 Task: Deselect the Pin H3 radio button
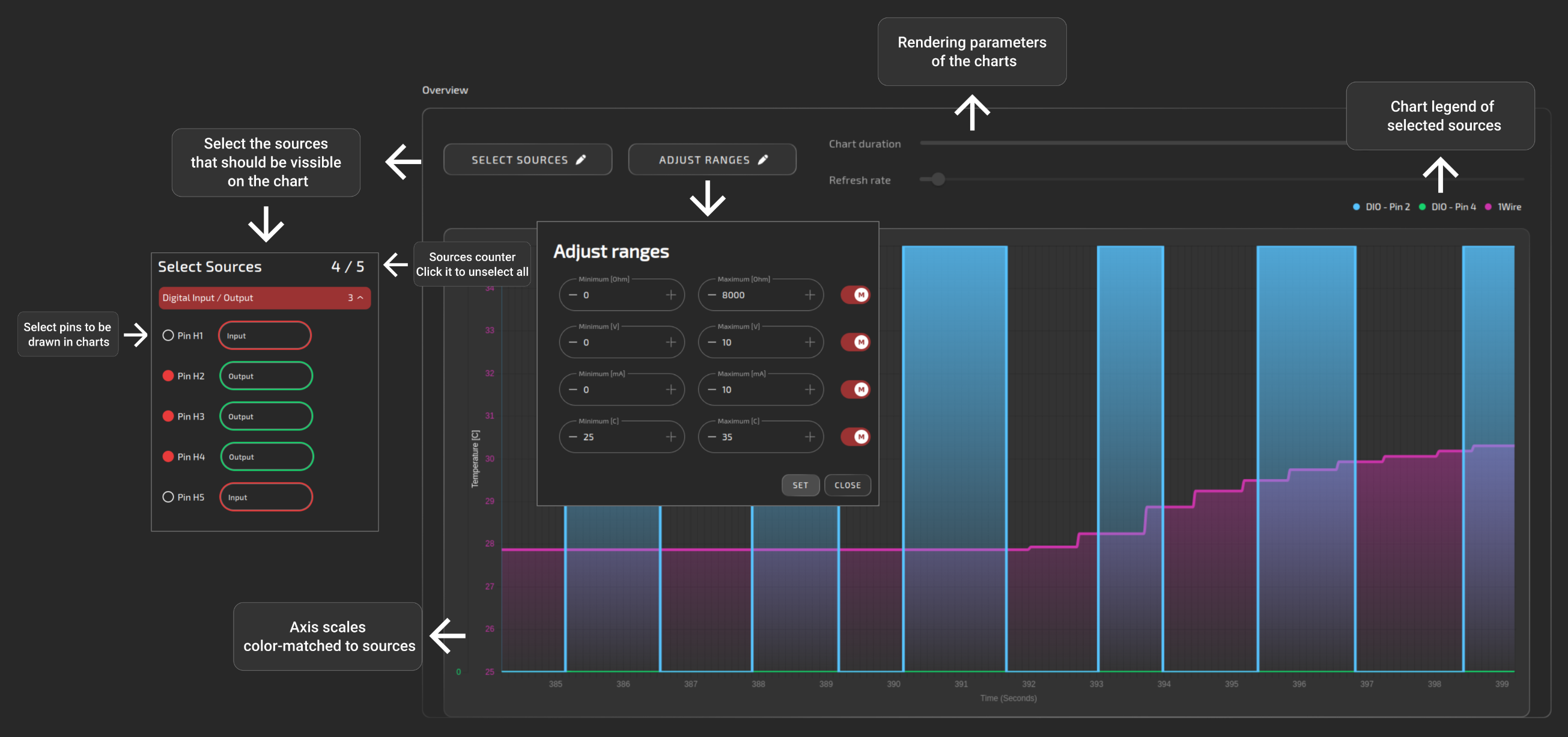tap(168, 417)
